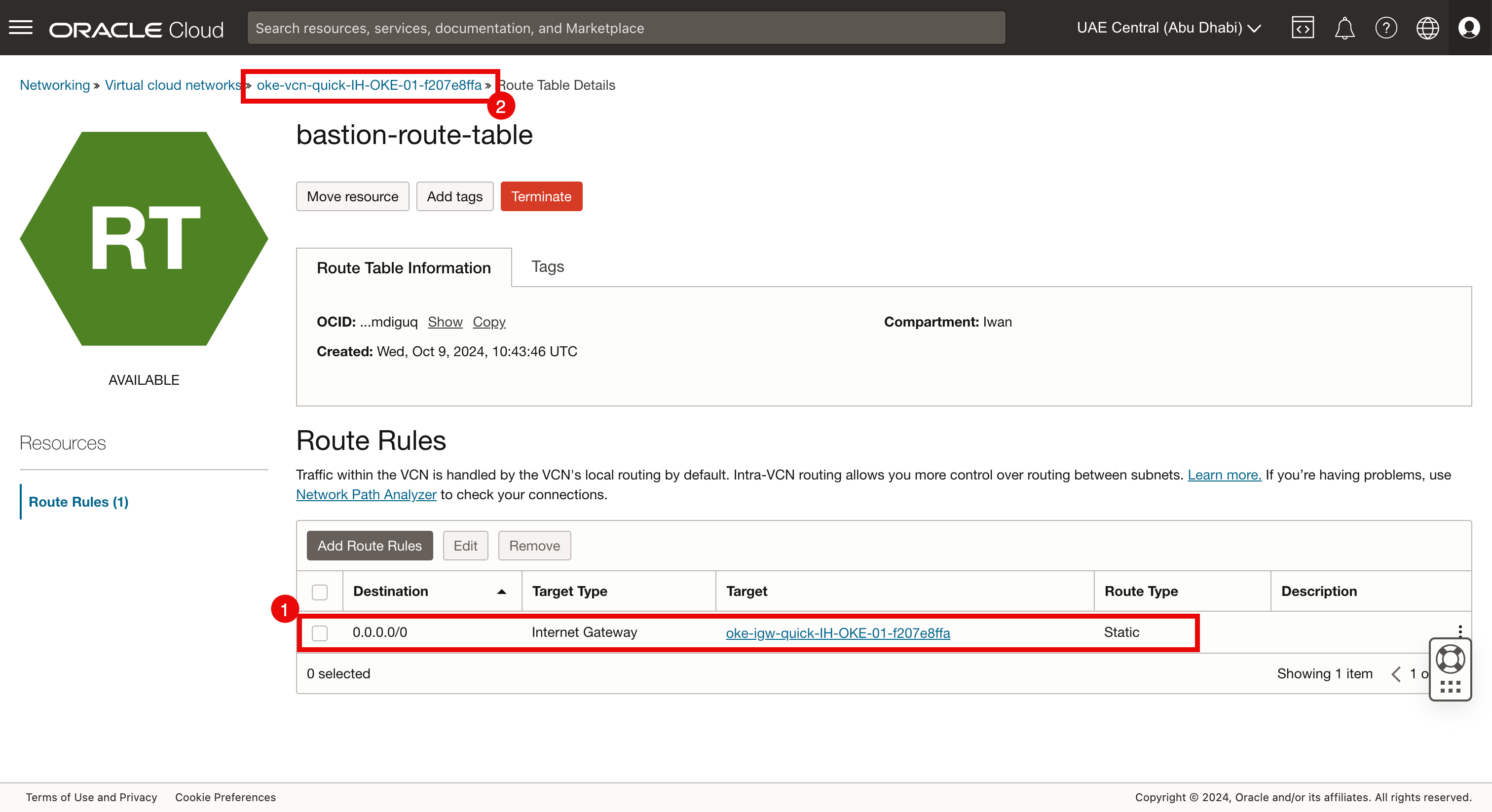
Task: Toggle the select-all route rules checkbox
Action: point(319,591)
